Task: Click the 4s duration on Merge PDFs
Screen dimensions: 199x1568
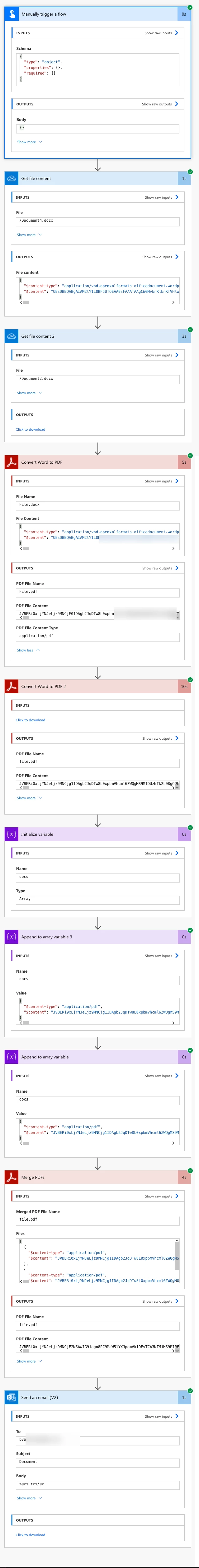Action: 184,1177
